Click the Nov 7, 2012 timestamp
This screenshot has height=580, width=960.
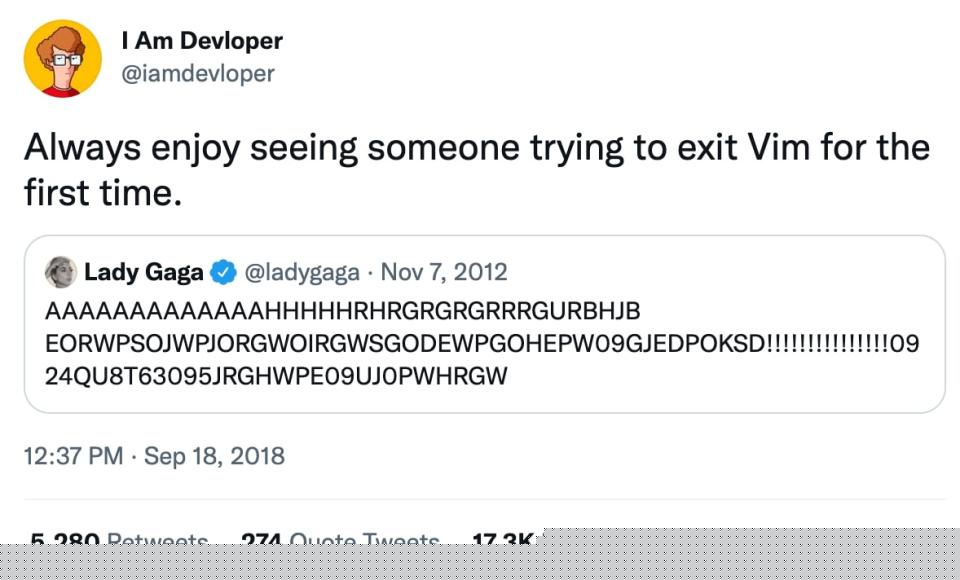[x=443, y=271]
